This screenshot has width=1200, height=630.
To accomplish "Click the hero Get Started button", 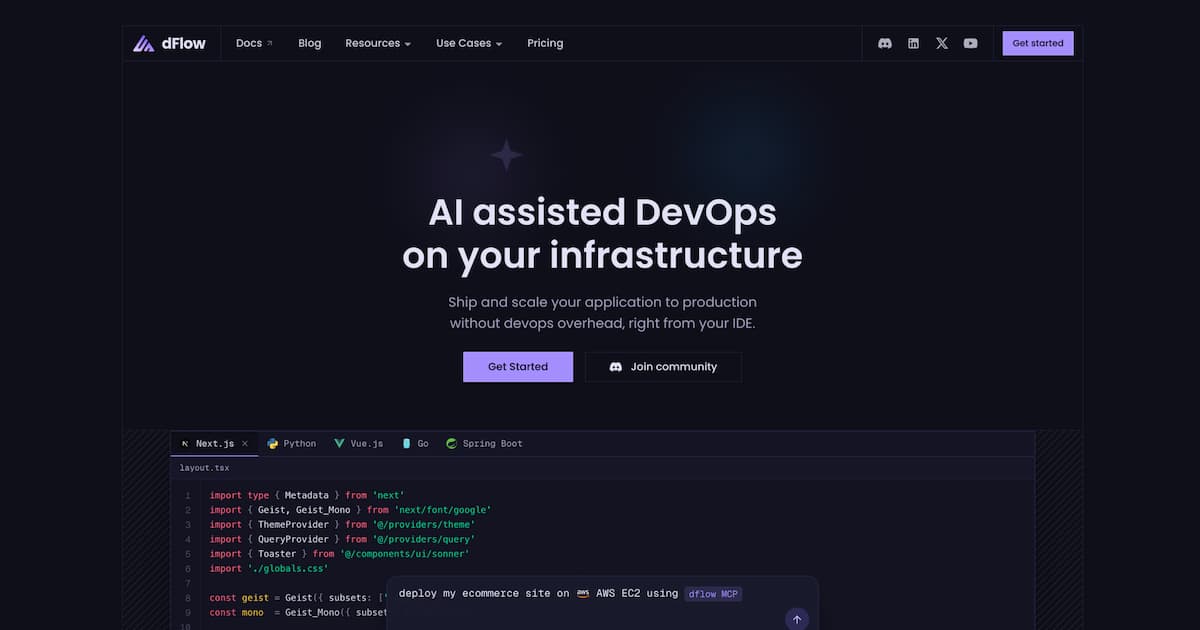I will [x=518, y=367].
